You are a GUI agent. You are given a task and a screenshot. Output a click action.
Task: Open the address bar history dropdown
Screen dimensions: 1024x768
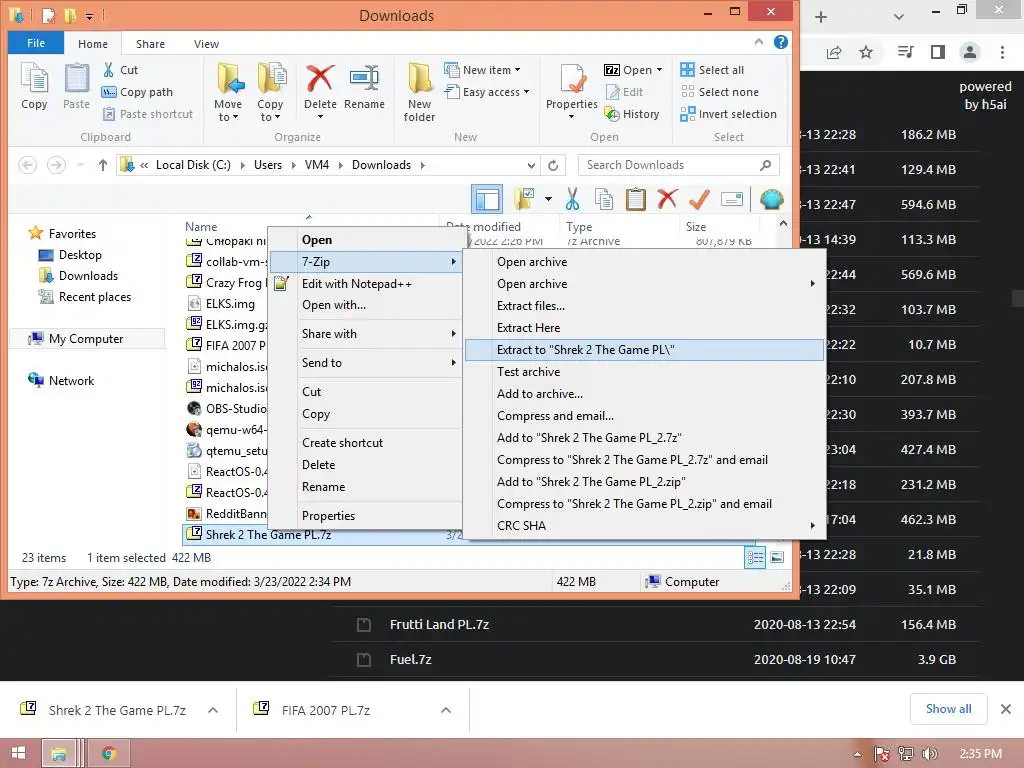531,165
